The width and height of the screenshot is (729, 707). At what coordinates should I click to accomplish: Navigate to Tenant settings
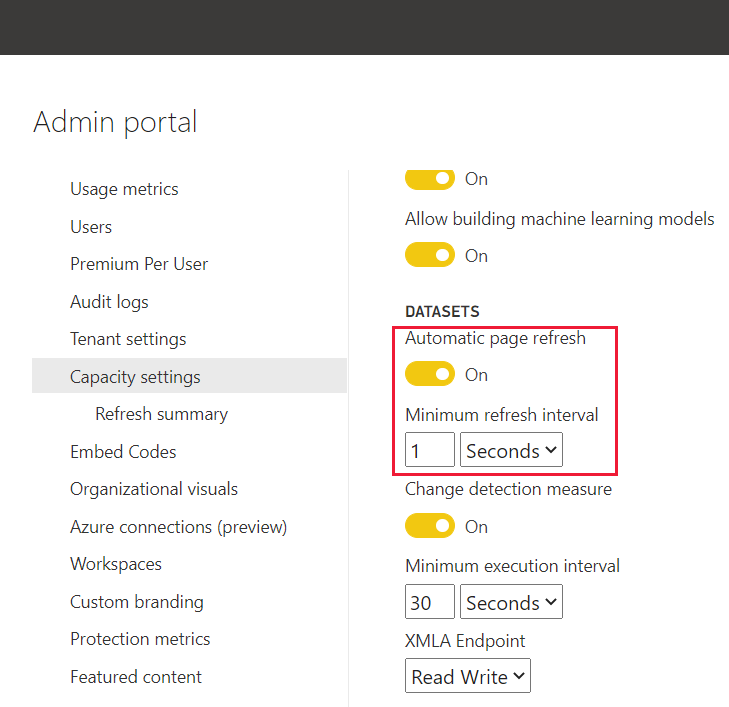tap(128, 339)
